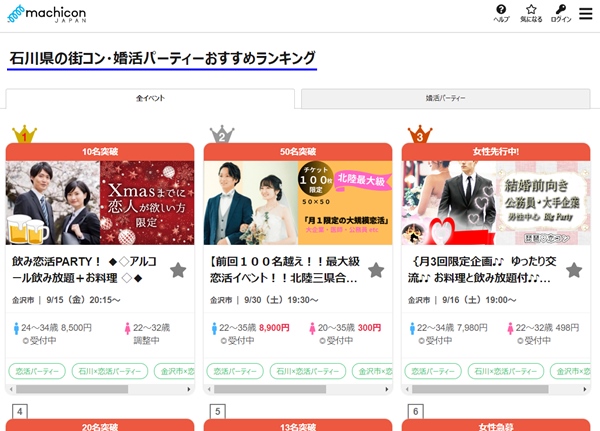Screen dimensions: 600x431
Task: Click the bronze rank 3 crown
Action: pos(420,134)
